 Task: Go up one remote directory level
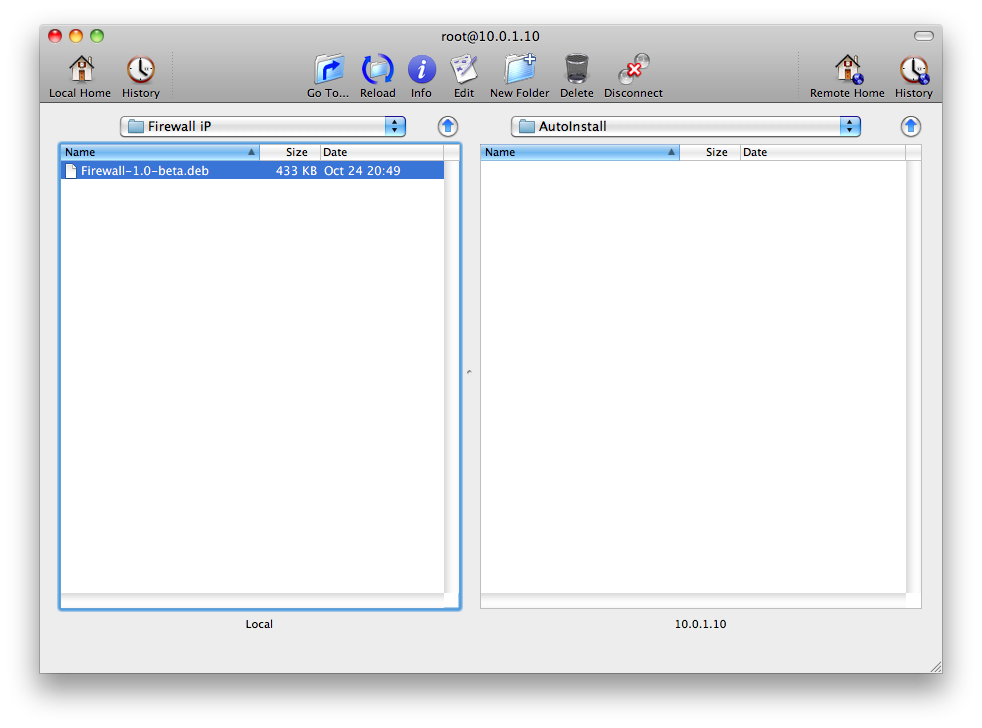click(910, 126)
